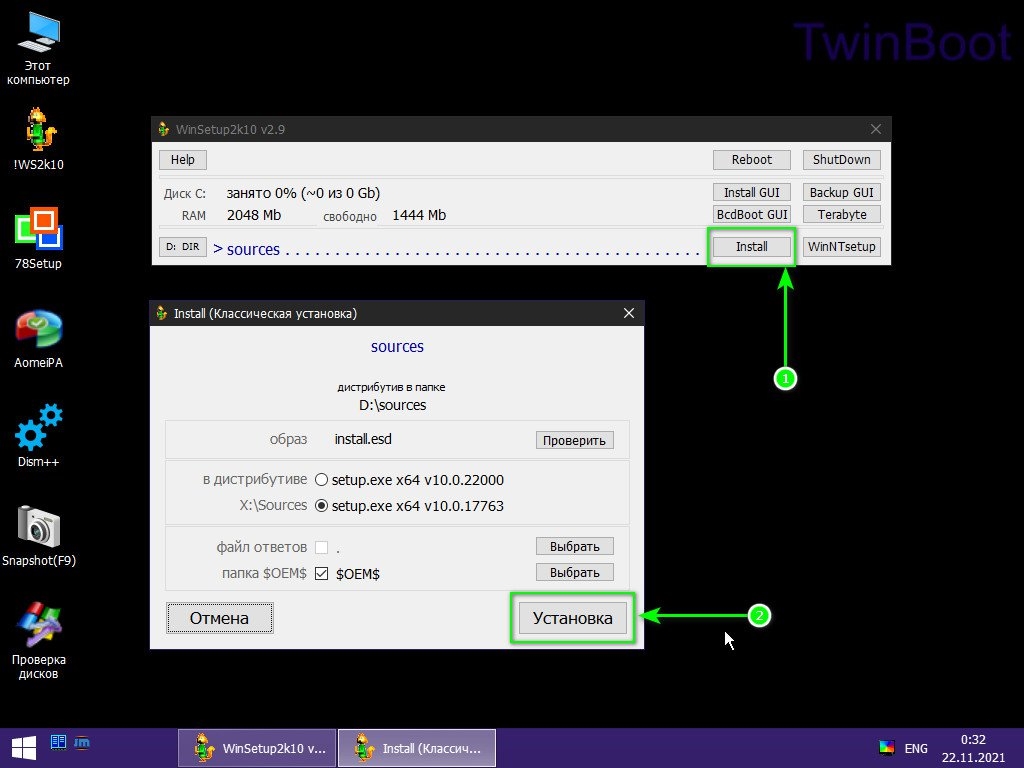Screen dimensions: 1024x768
Task: Uncheck the папка $OEM$ checkbox
Action: tap(321, 573)
